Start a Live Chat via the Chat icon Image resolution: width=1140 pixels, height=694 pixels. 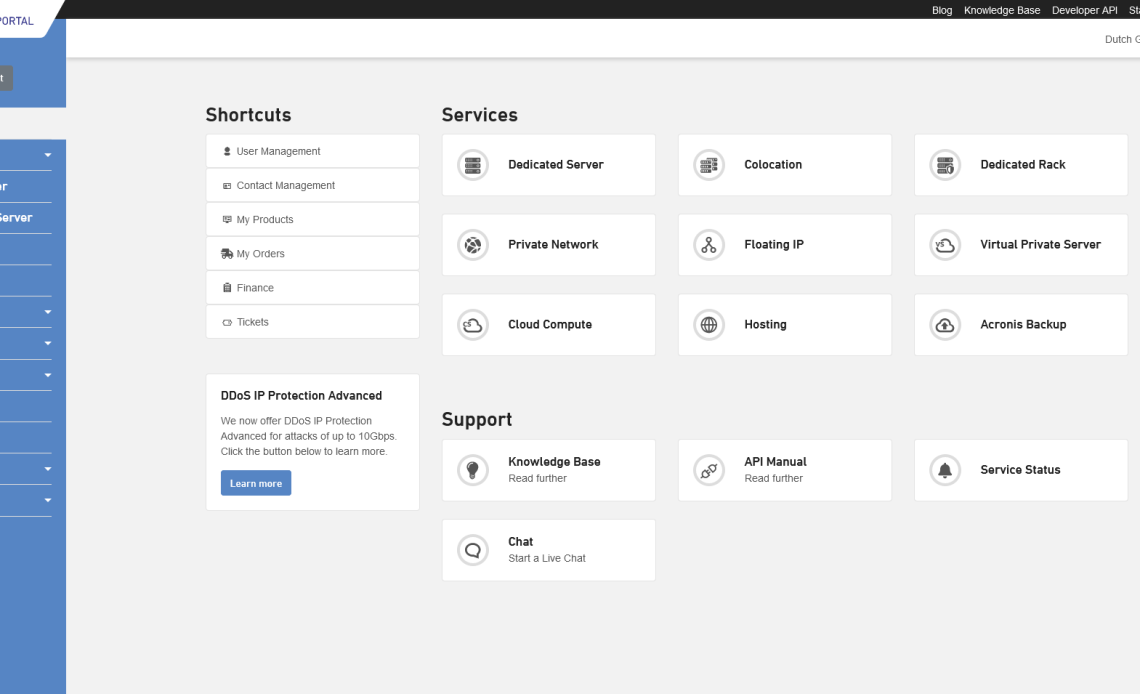pyautogui.click(x=472, y=549)
